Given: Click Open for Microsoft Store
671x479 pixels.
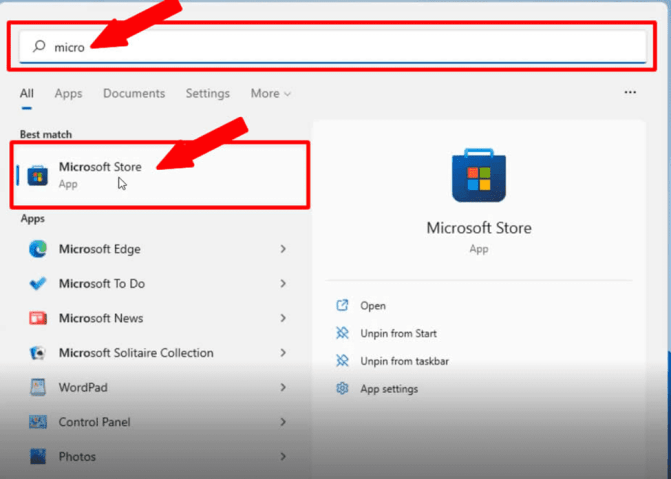Looking at the screenshot, I should pos(373,306).
